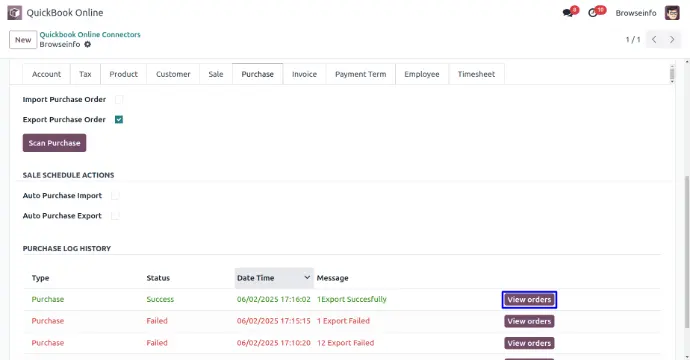Open the activities clock icon

593,13
